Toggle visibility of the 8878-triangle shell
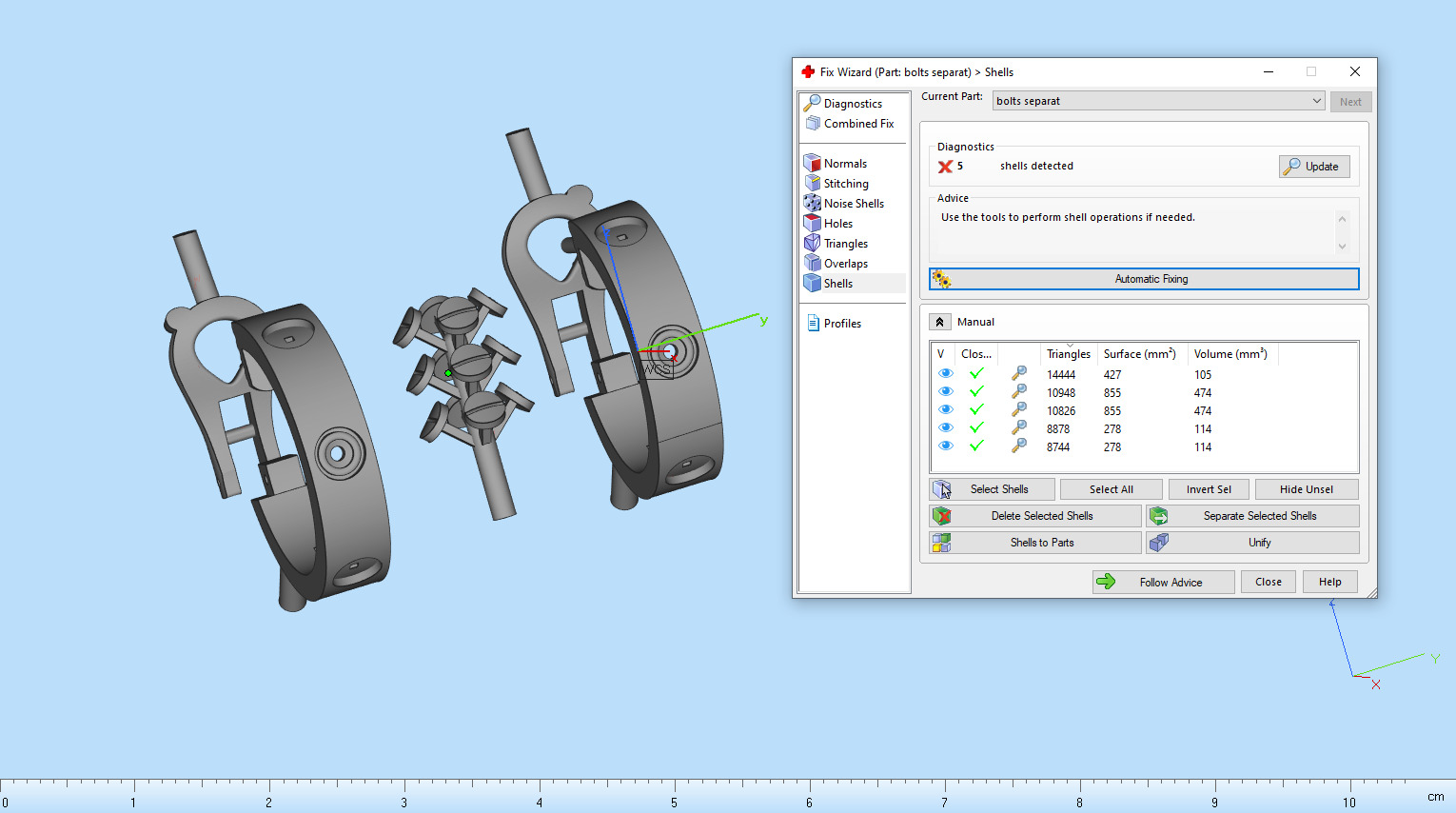The image size is (1456, 813). tap(946, 428)
